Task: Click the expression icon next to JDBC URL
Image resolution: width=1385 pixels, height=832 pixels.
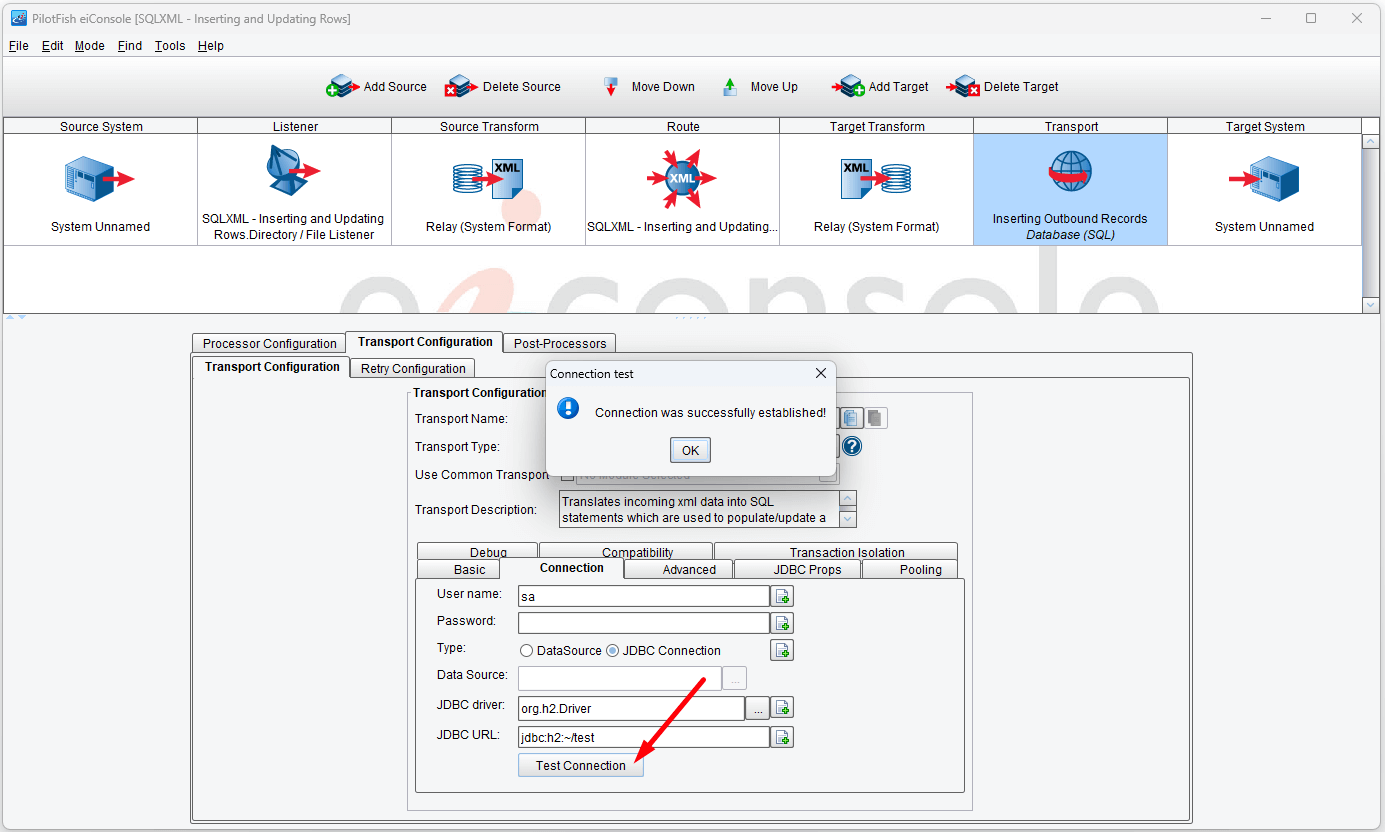Action: point(782,737)
